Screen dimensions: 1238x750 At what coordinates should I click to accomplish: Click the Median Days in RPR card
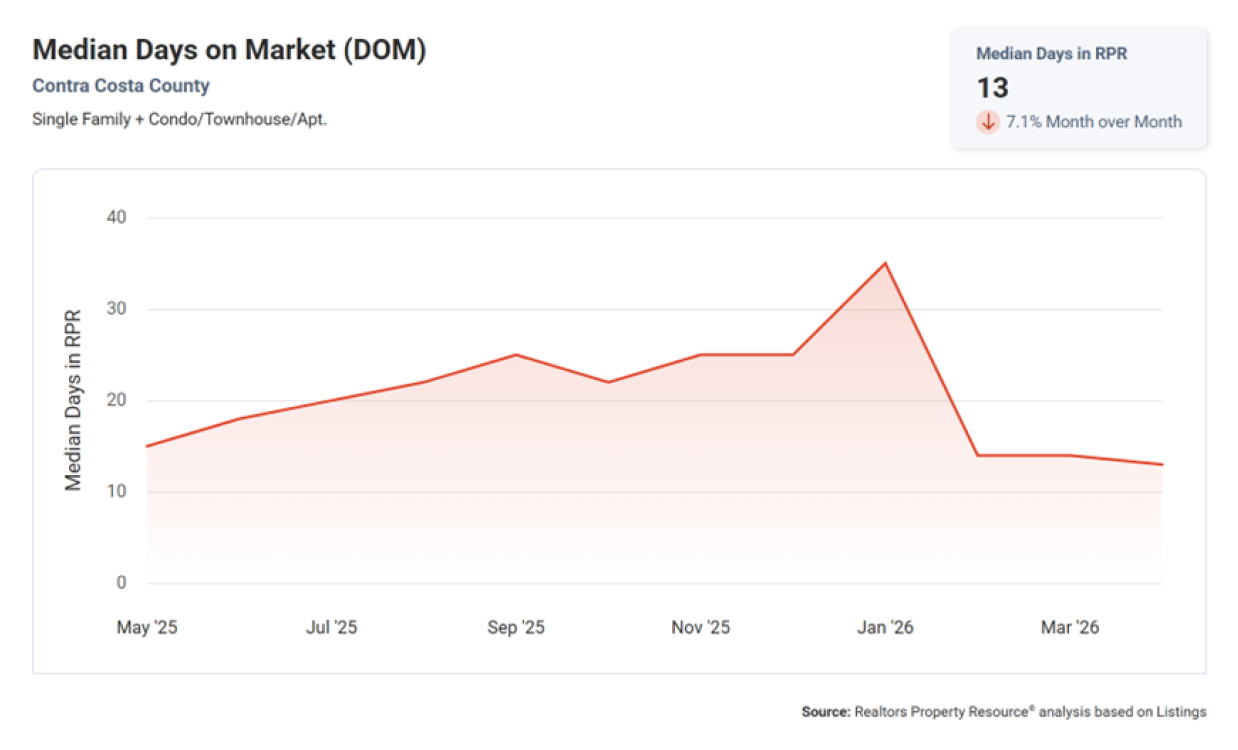(1079, 88)
